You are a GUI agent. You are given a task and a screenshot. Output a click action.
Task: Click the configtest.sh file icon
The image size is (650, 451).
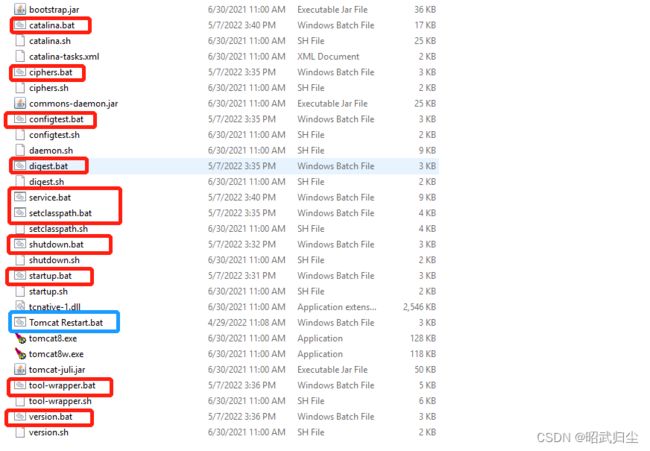click(x=20, y=135)
